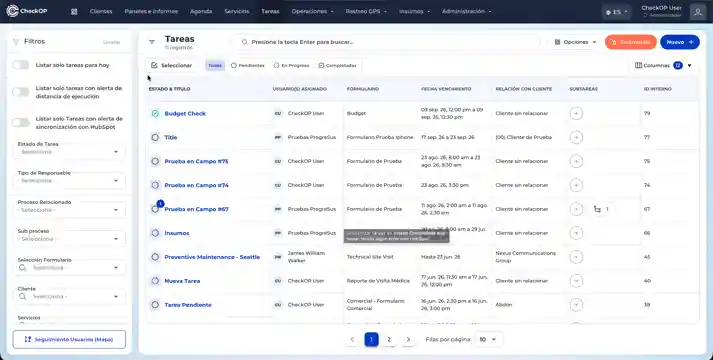The image size is (713, 360).
Task: Toggle alerta de sincronización con HubSpot filter
Action: 21,122
